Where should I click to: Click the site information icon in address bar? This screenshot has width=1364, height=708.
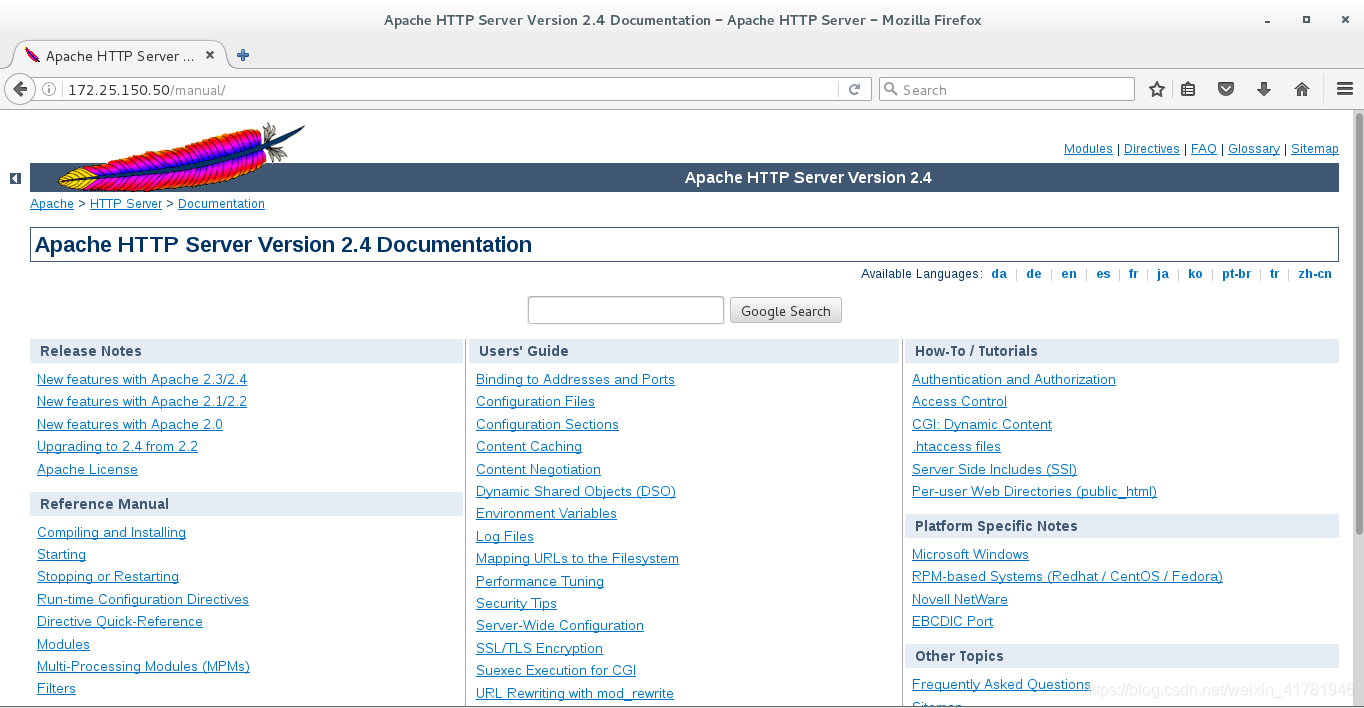coord(49,90)
